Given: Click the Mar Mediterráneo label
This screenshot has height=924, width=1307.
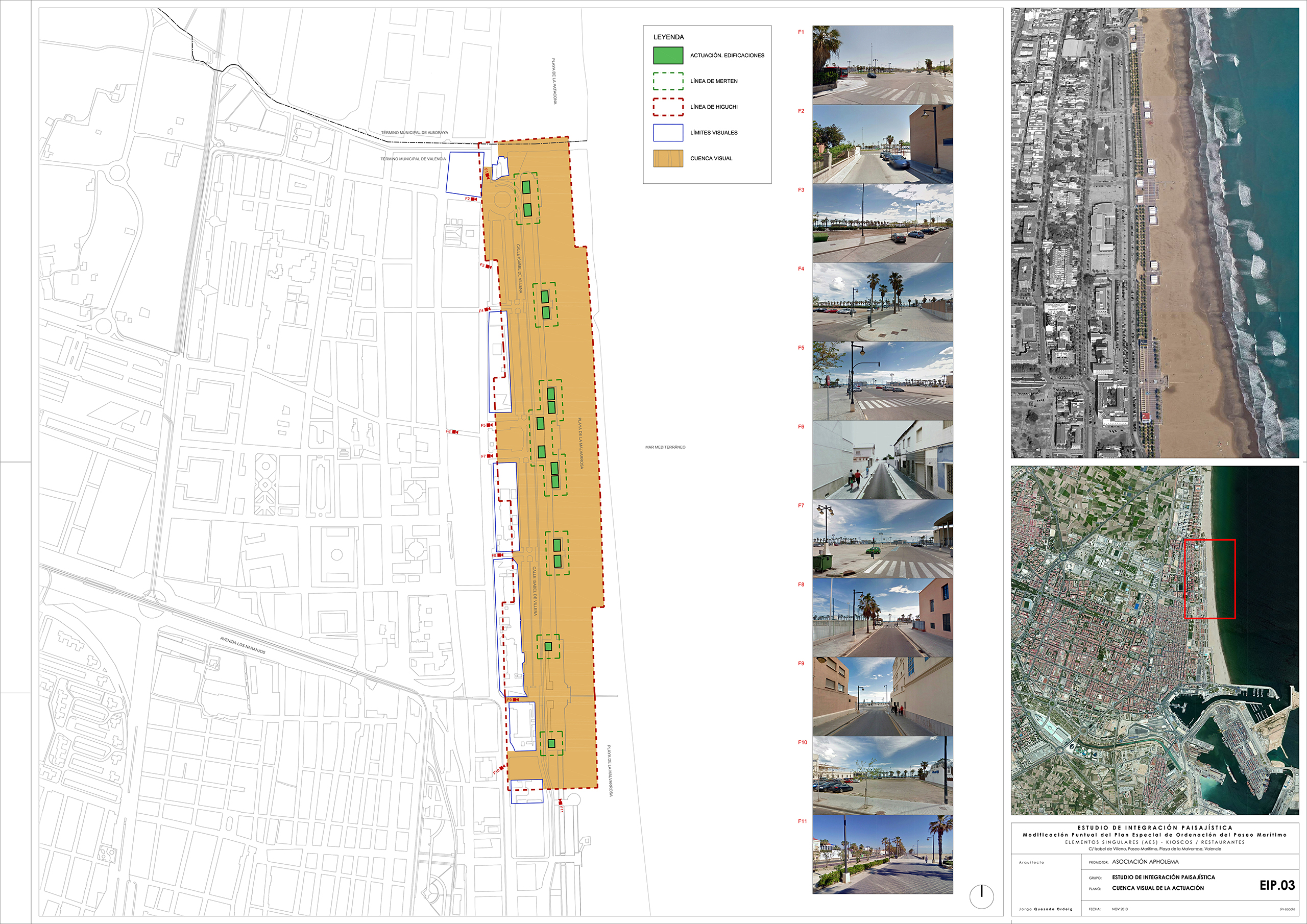Looking at the screenshot, I should (x=665, y=447).
